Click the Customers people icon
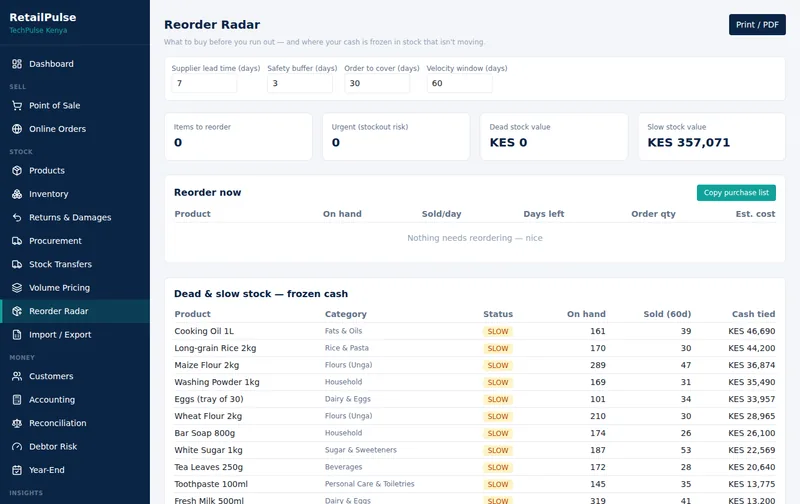The width and height of the screenshot is (800, 504). pos(17,376)
